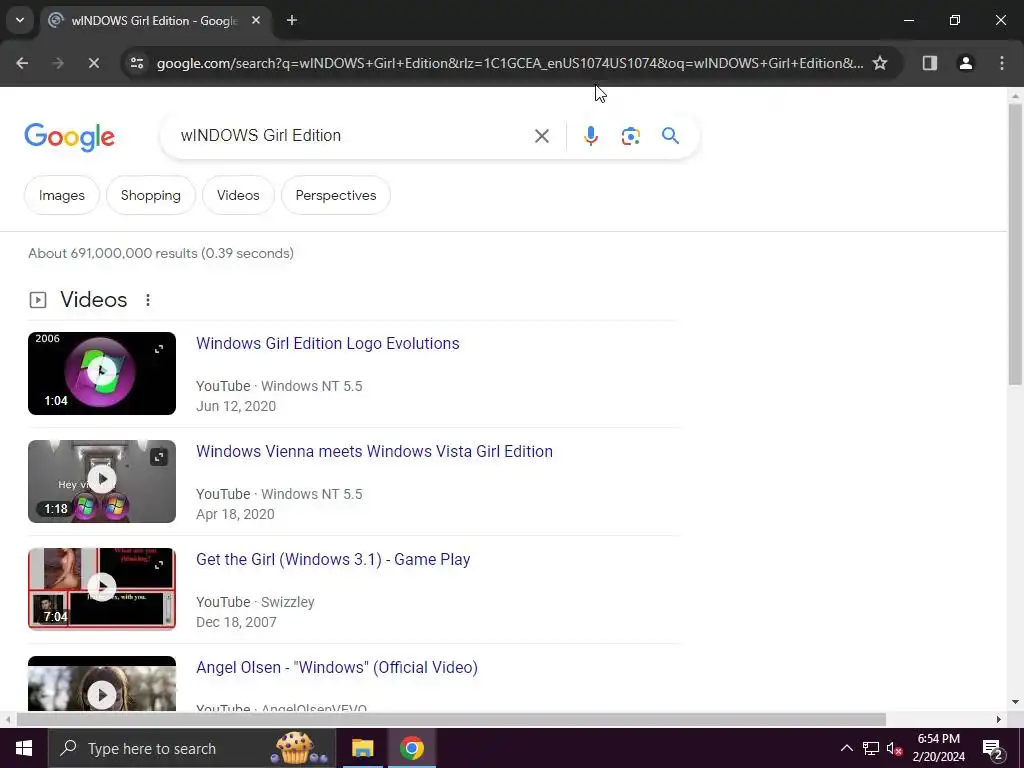Expand the Get the Girl video preview
Screen dimensions: 1024x768
(159, 565)
